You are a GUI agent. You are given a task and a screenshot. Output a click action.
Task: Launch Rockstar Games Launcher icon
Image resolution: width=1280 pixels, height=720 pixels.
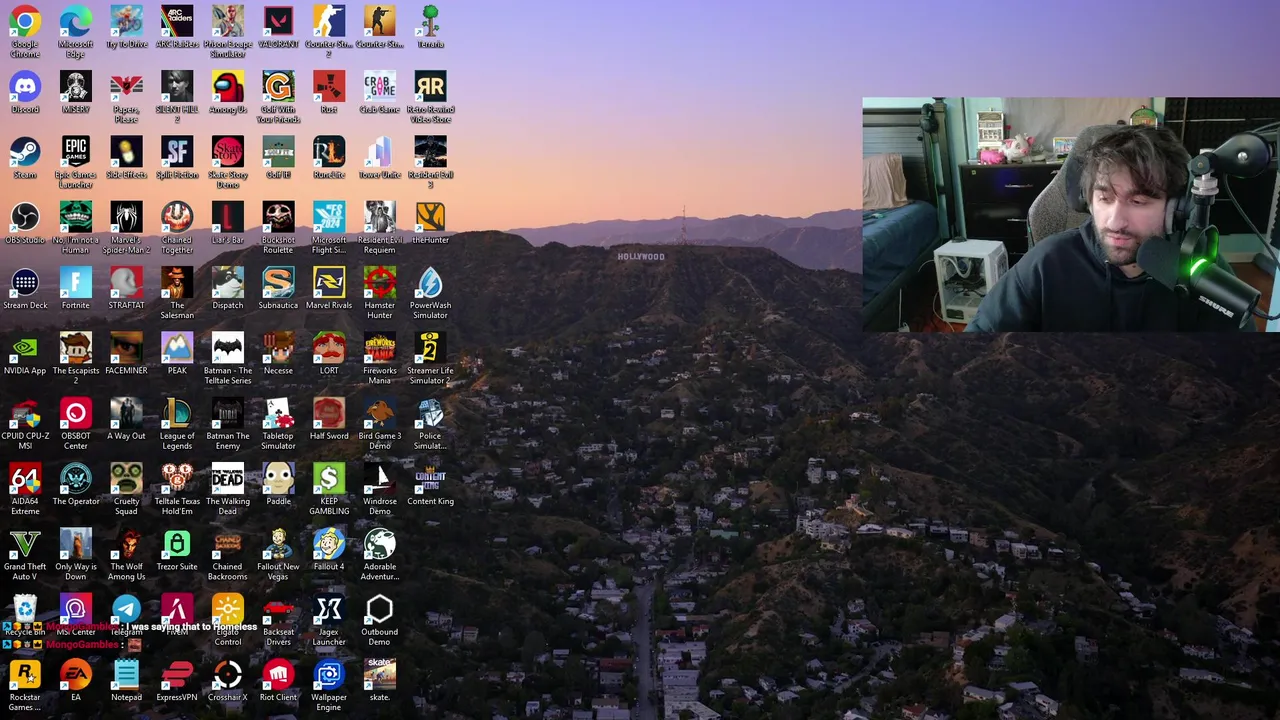[x=25, y=674]
